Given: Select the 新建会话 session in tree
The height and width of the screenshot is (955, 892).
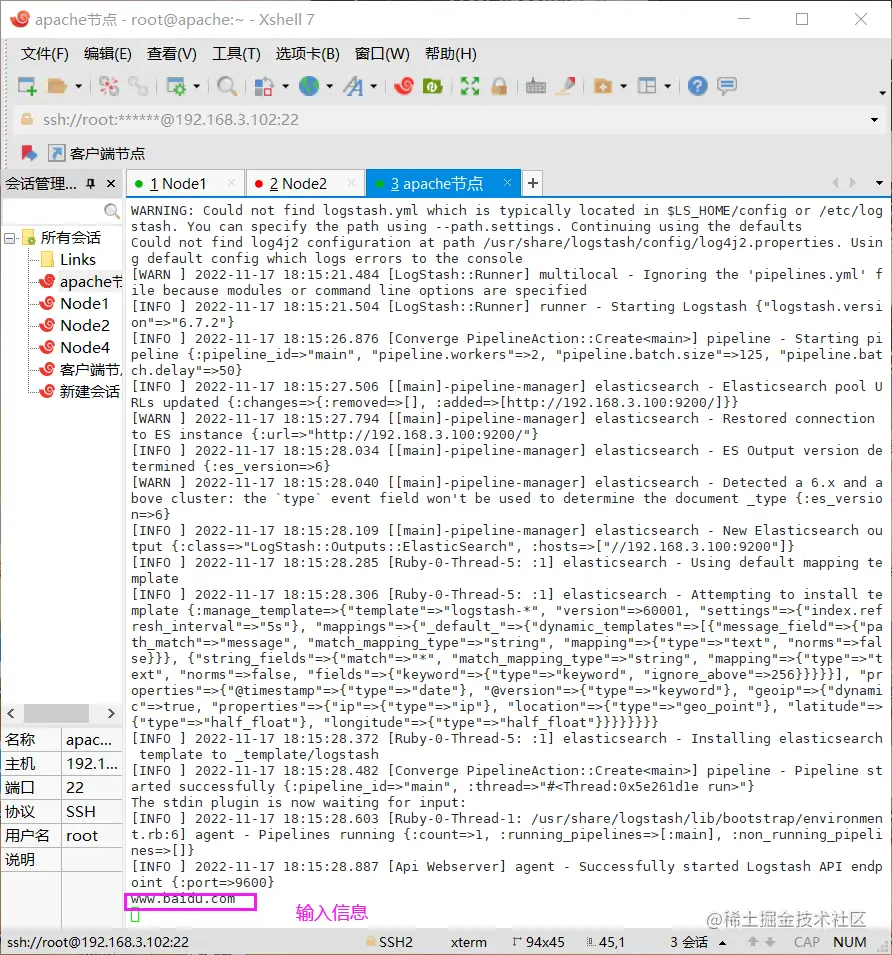Looking at the screenshot, I should [79, 391].
